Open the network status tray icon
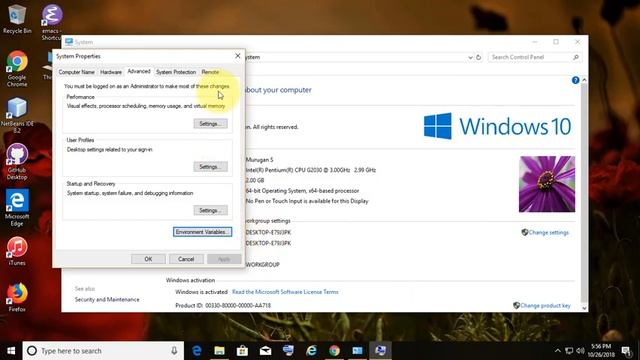This screenshot has width=640, height=360. [x=569, y=351]
